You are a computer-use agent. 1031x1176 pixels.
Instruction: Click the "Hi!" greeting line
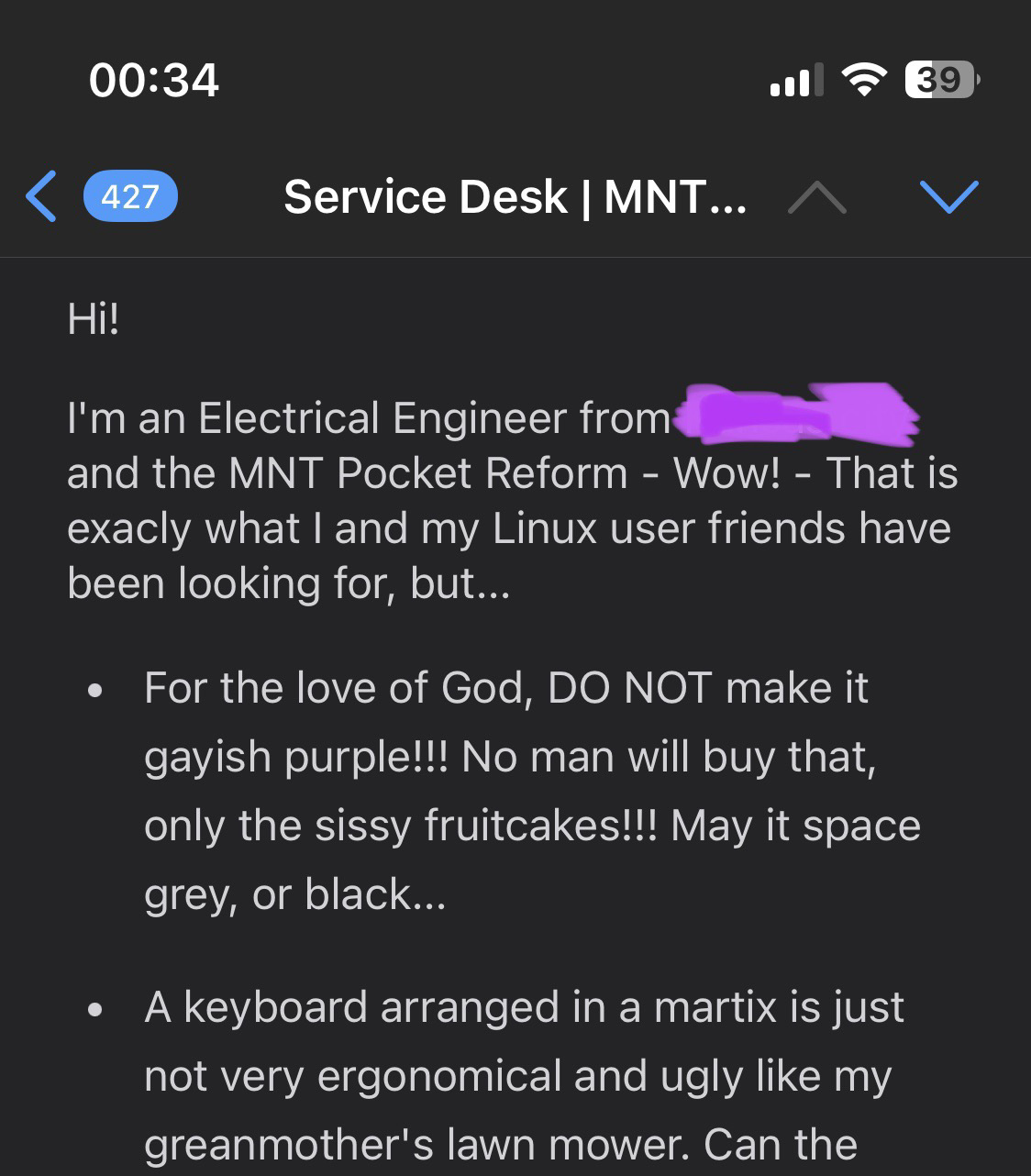(x=94, y=320)
